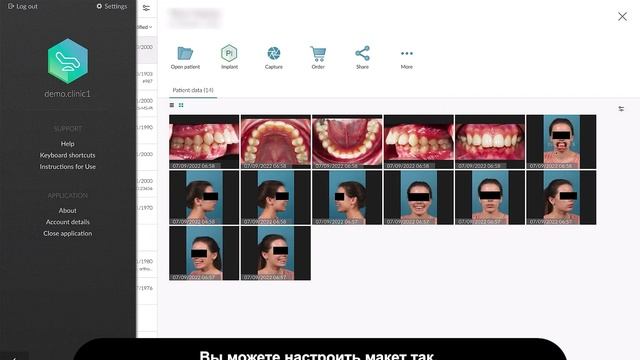This screenshot has width=640, height=360.
Task: Click the demo.clinic1 hexagon logo
Action: click(68, 61)
